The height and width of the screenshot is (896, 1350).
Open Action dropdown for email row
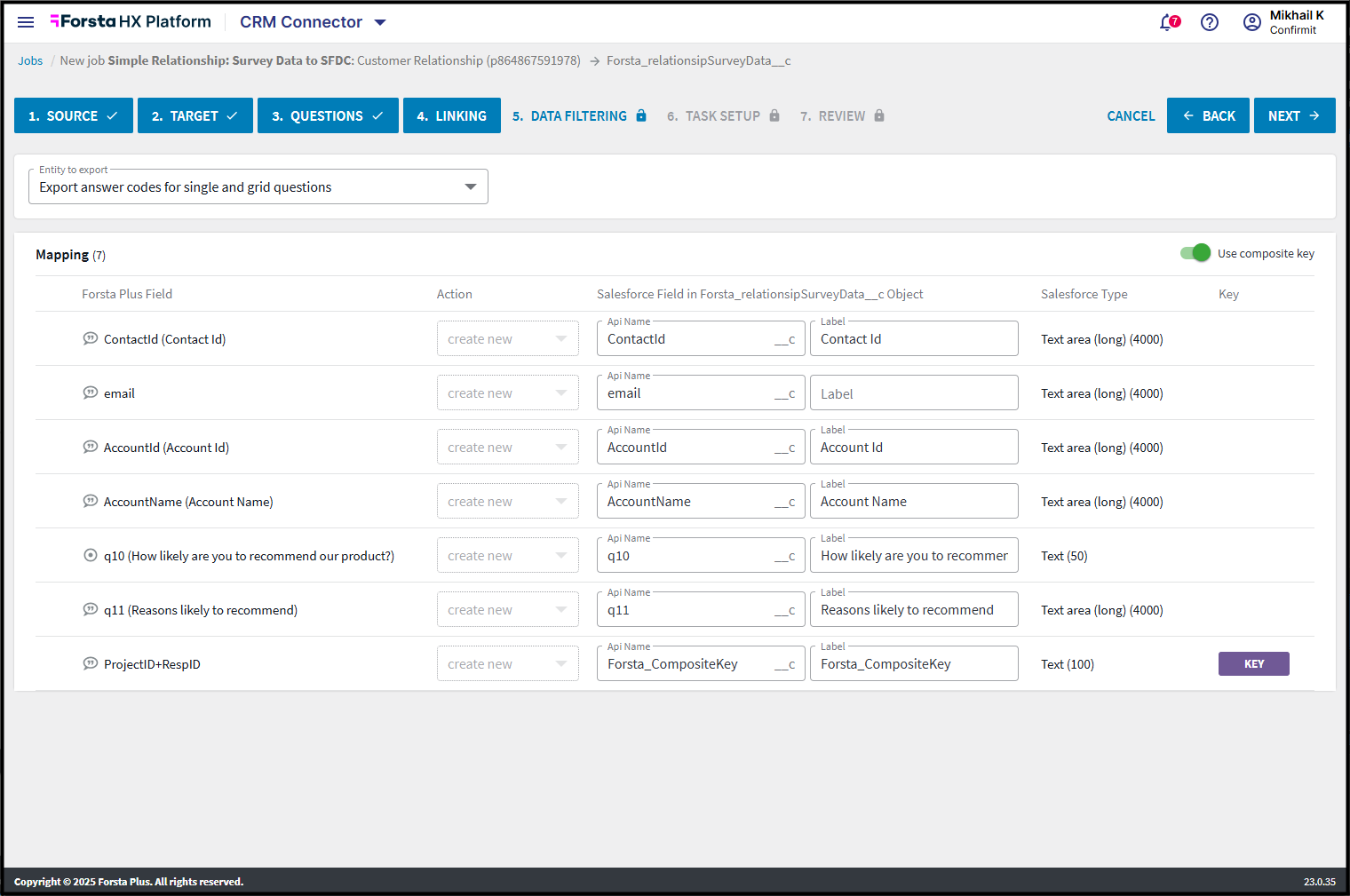coord(508,392)
